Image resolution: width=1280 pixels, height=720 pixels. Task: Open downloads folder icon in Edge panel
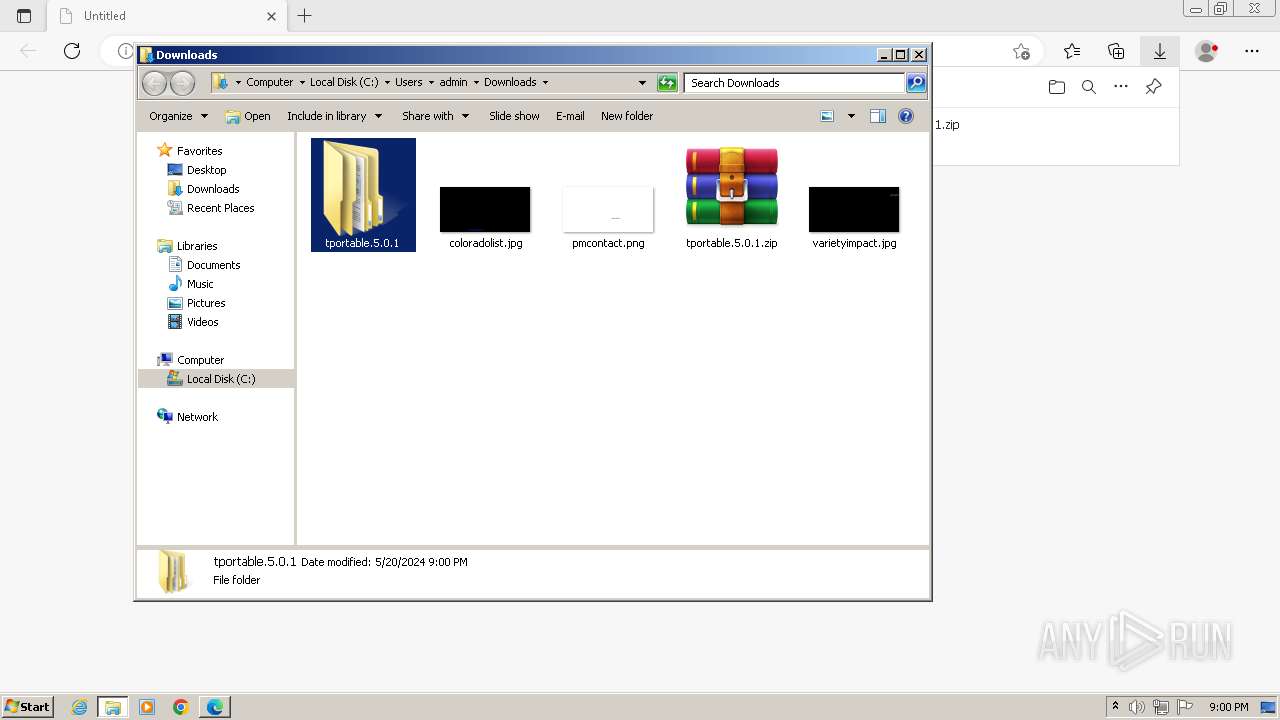coord(1057,87)
